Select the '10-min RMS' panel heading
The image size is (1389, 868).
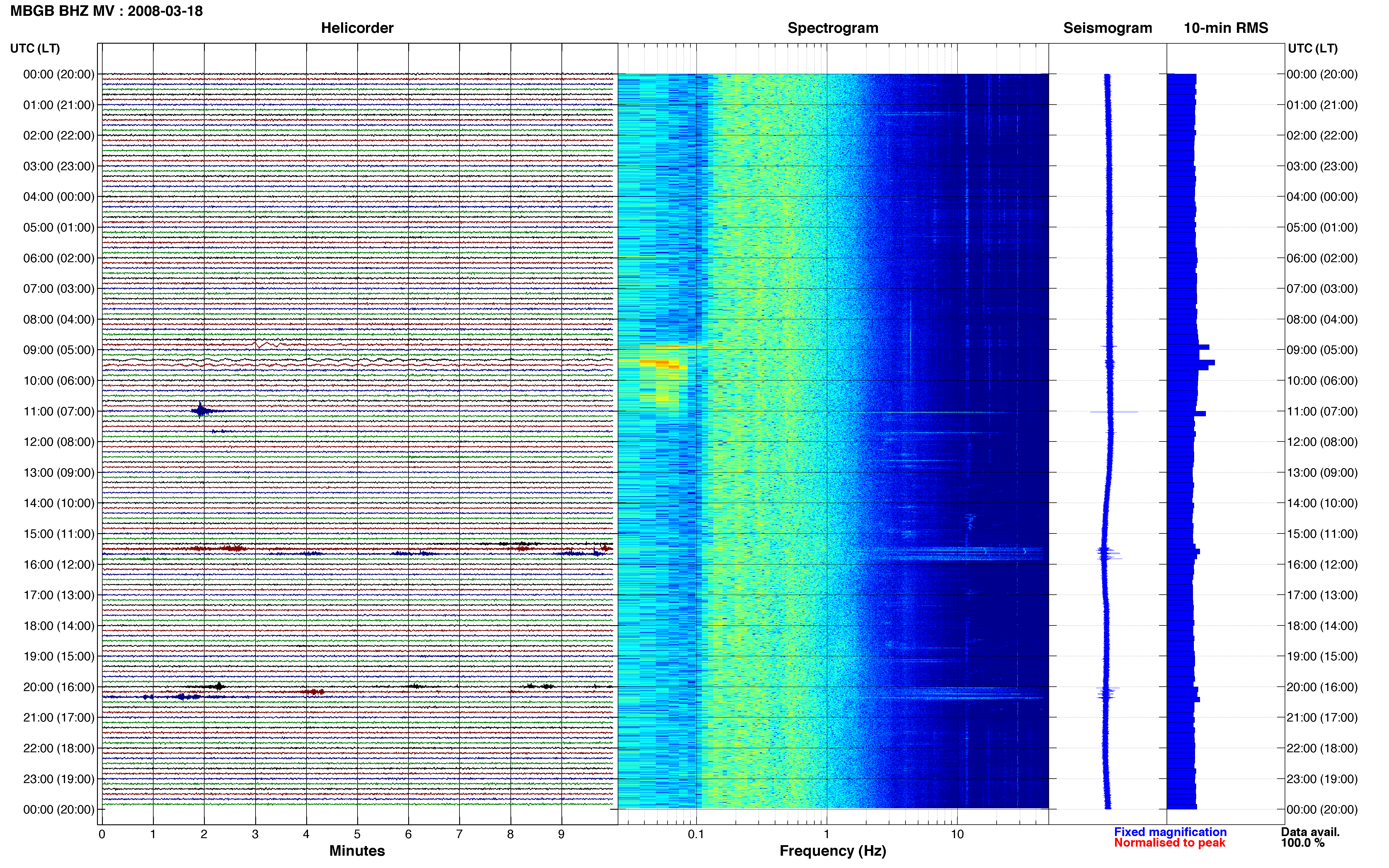pyautogui.click(x=1226, y=28)
